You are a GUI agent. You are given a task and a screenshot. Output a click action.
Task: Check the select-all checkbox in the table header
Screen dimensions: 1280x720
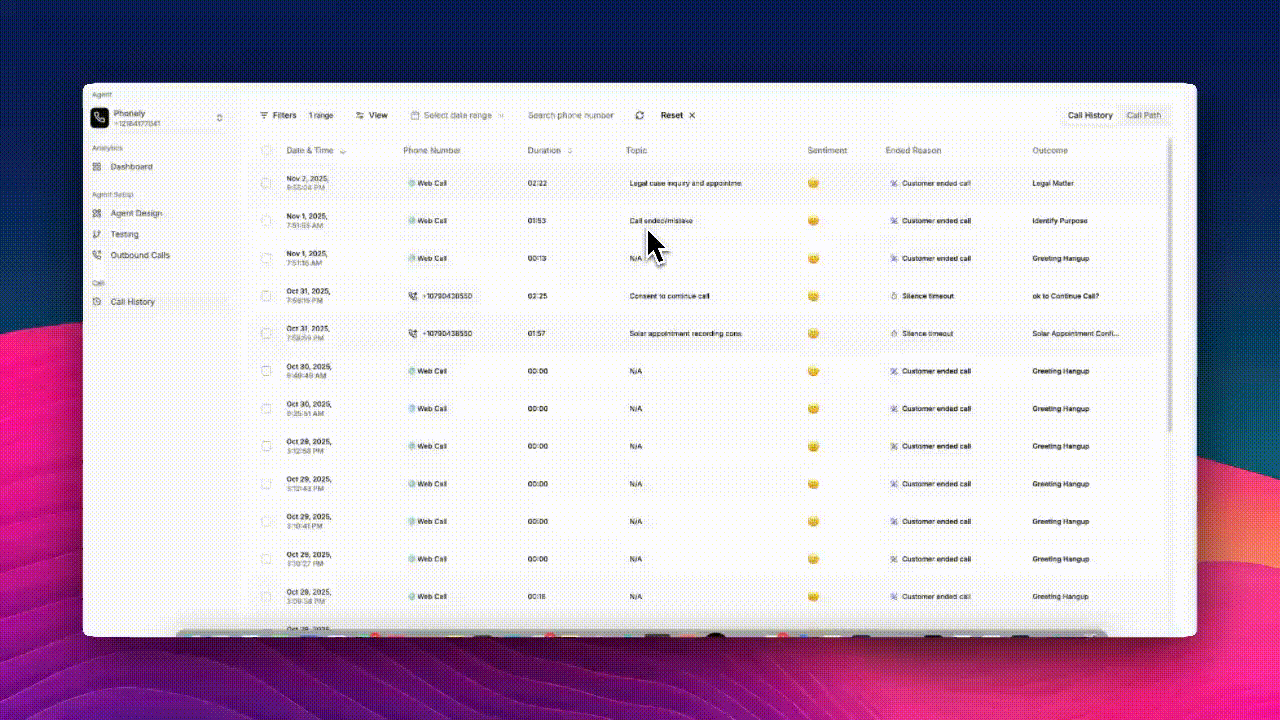(267, 150)
